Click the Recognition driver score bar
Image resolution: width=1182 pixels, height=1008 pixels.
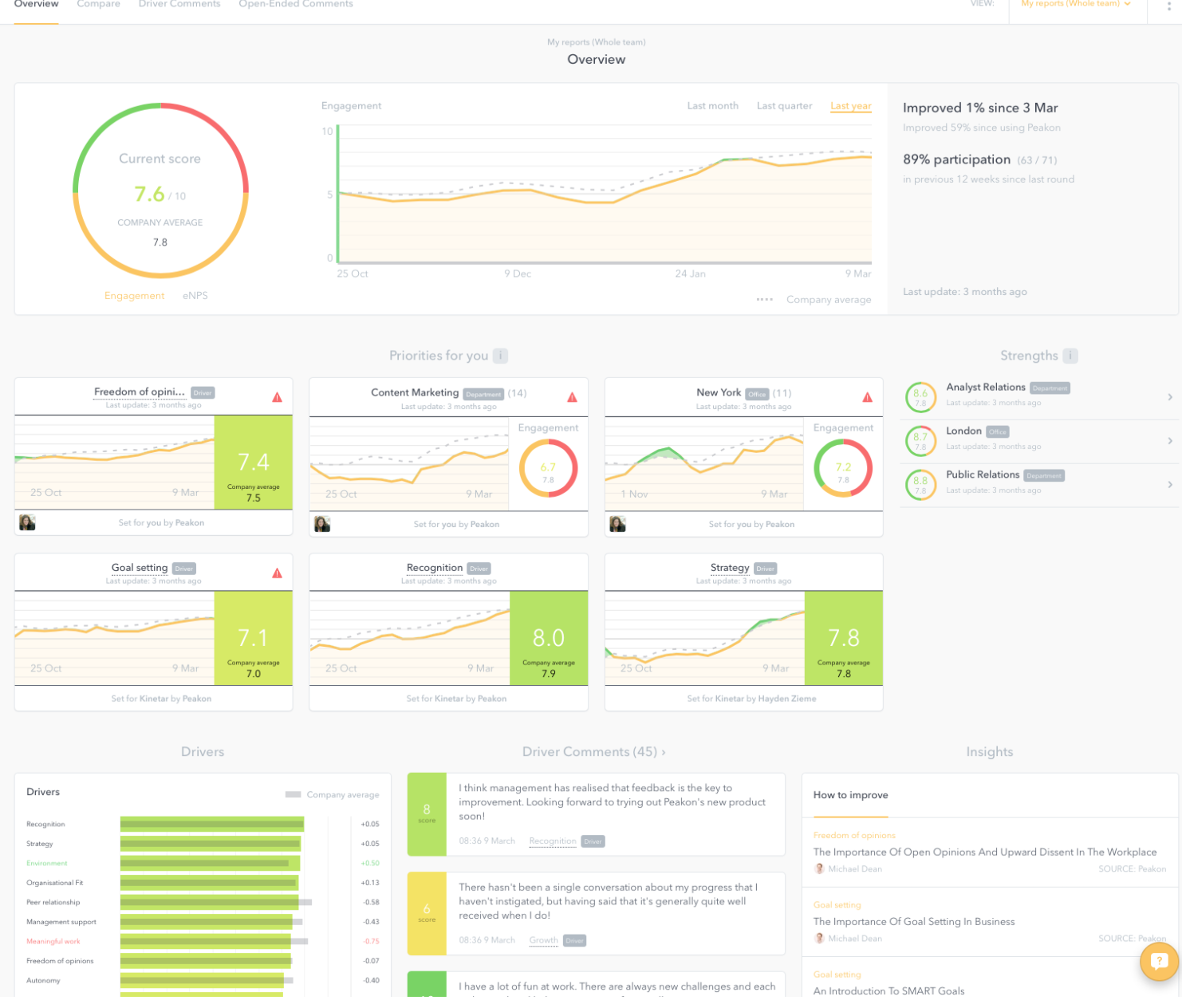pyautogui.click(x=211, y=825)
